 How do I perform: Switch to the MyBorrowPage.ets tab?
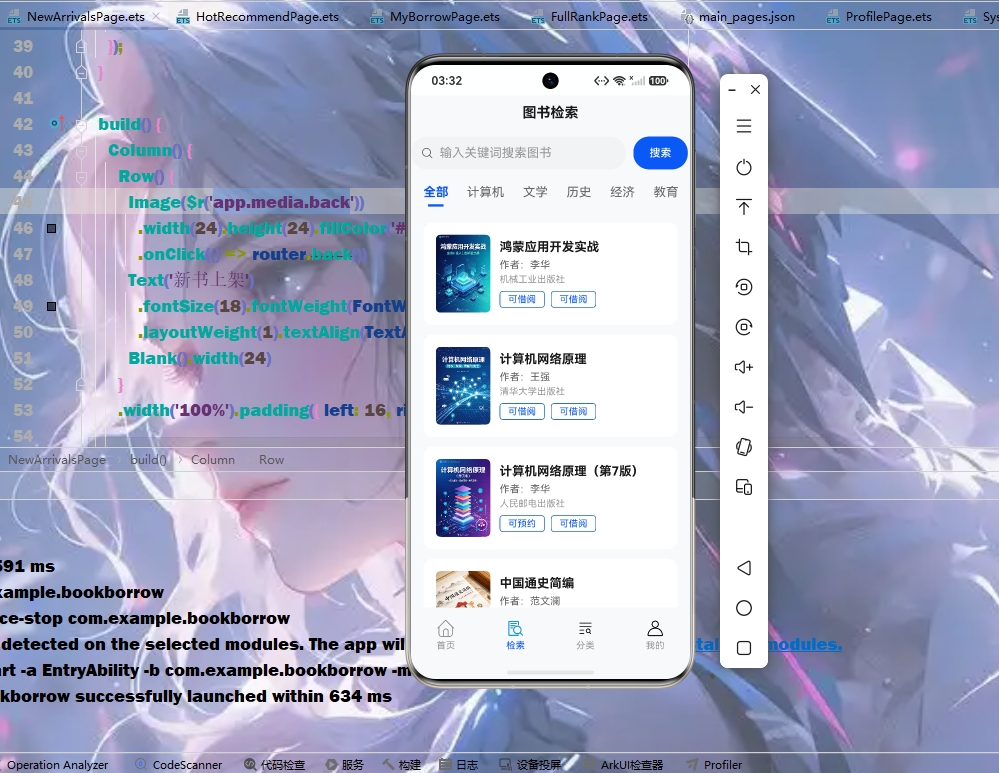click(x=436, y=17)
